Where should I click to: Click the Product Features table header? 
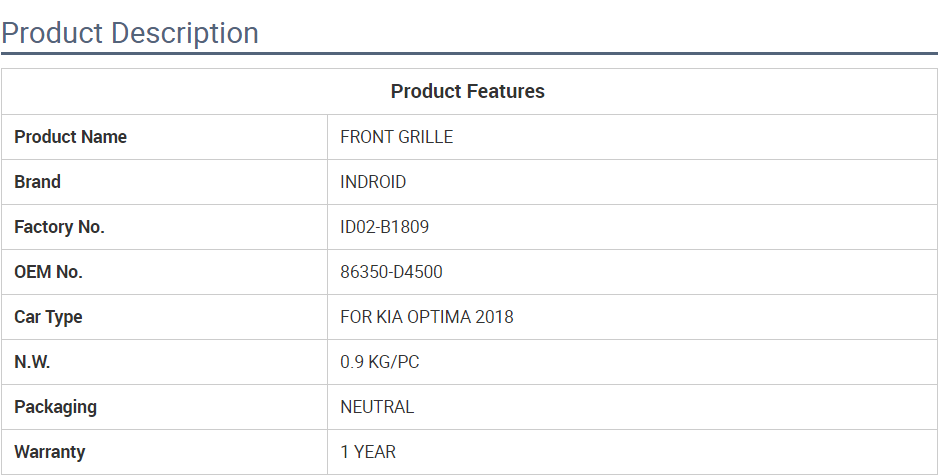coord(467,91)
